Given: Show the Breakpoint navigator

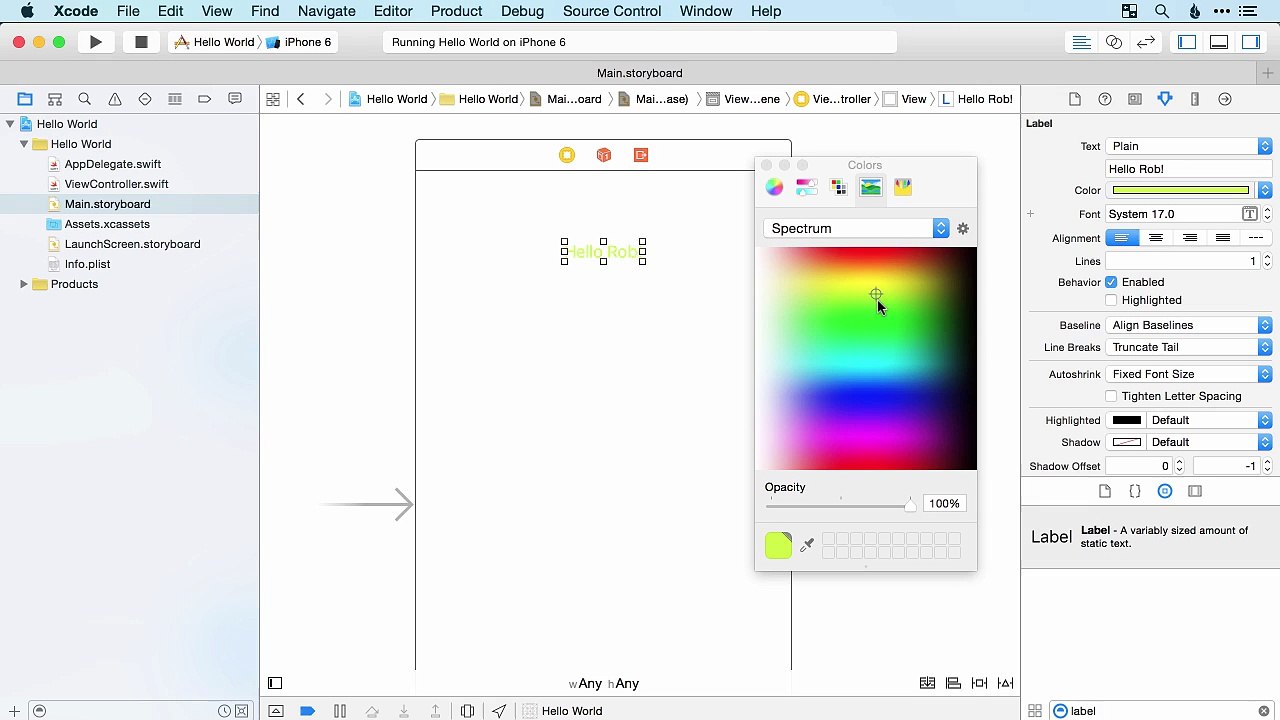Looking at the screenshot, I should click(205, 99).
